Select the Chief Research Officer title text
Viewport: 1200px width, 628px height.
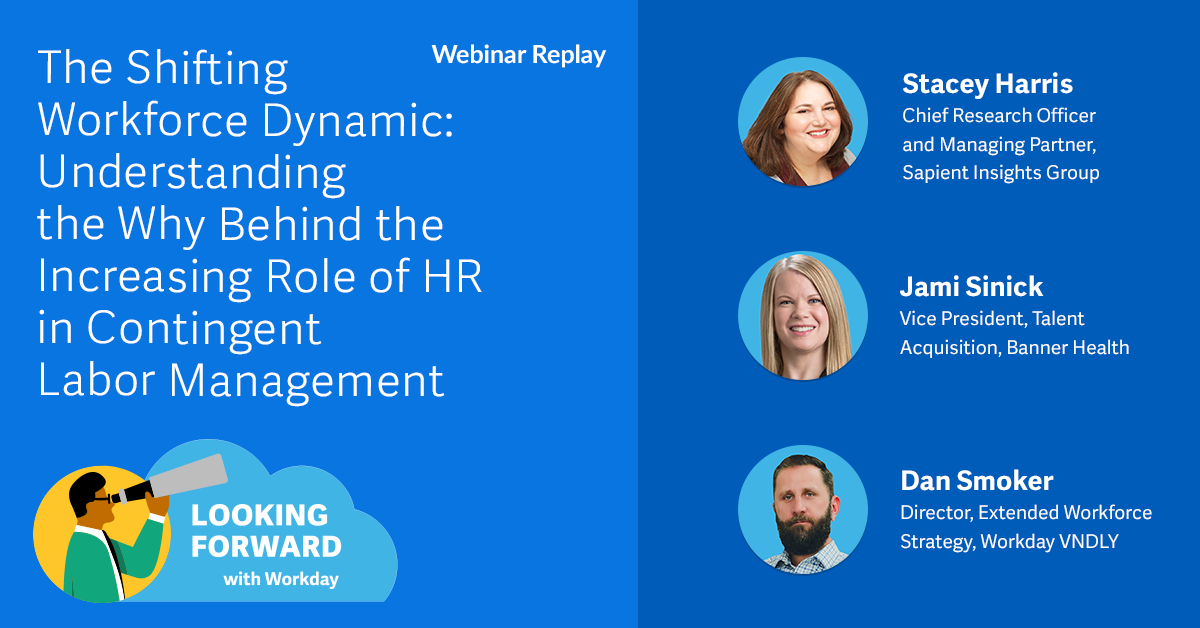coord(1000,116)
